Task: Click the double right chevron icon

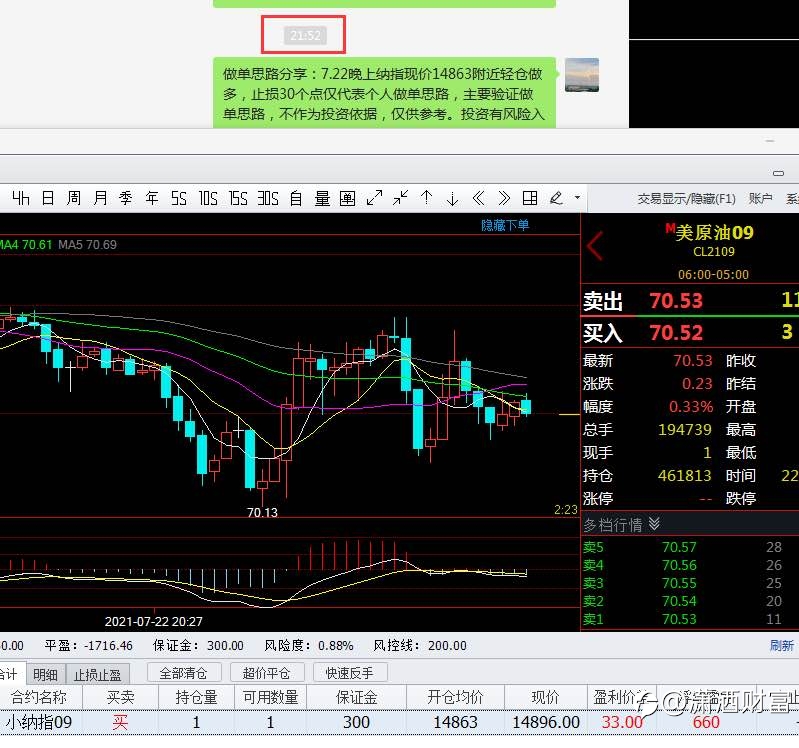Action: pos(504,198)
